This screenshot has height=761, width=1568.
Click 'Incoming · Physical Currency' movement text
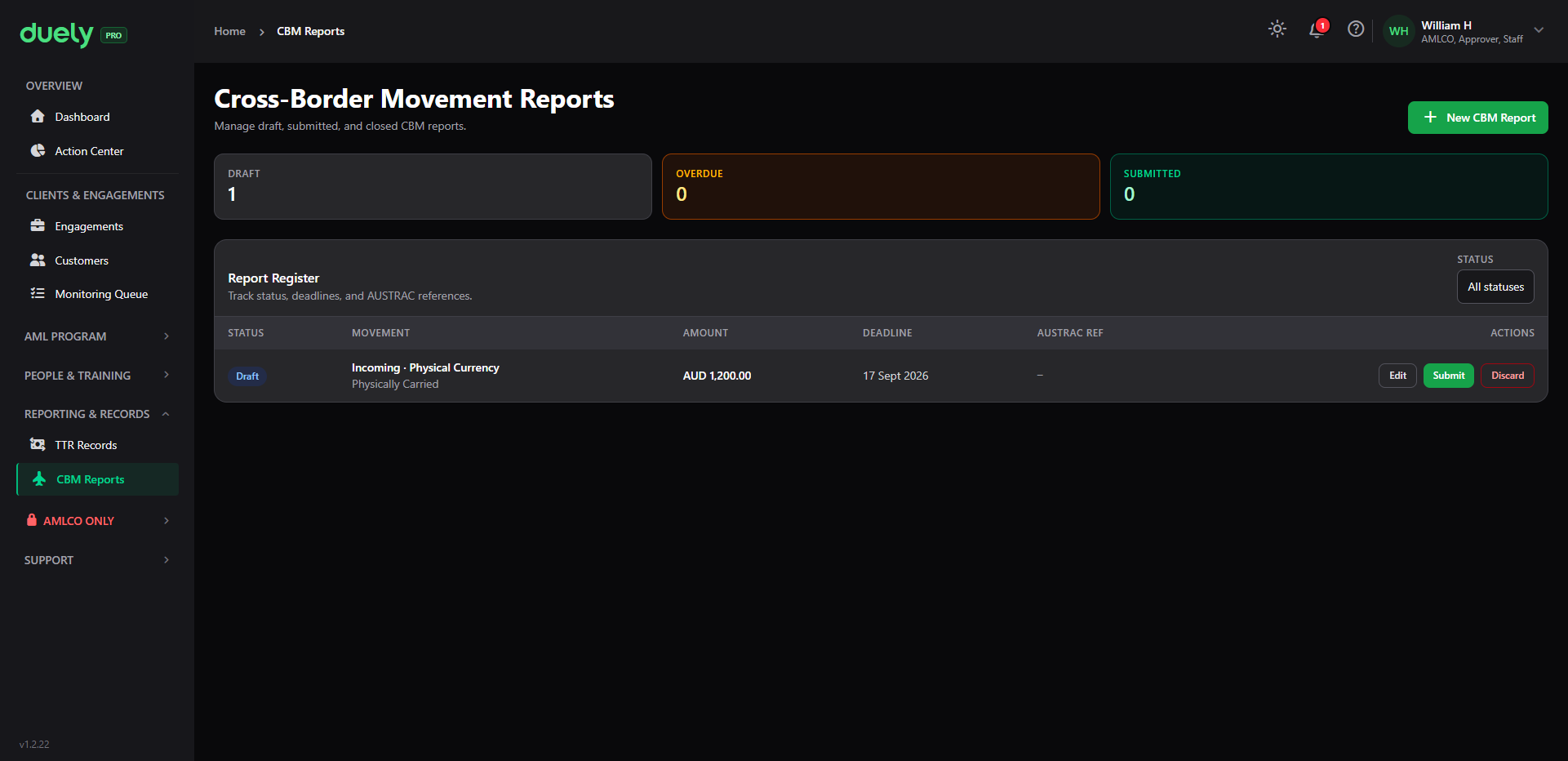(x=425, y=367)
